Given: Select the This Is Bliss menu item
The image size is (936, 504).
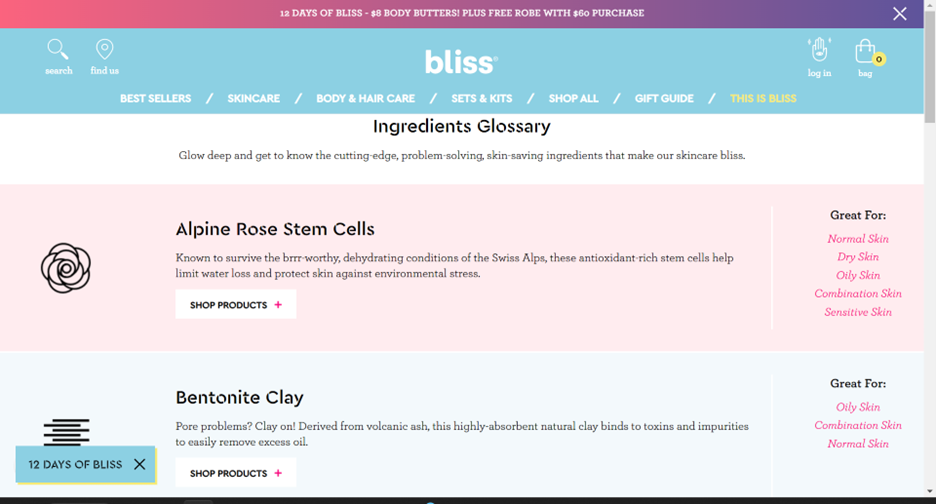Looking at the screenshot, I should coord(763,99).
